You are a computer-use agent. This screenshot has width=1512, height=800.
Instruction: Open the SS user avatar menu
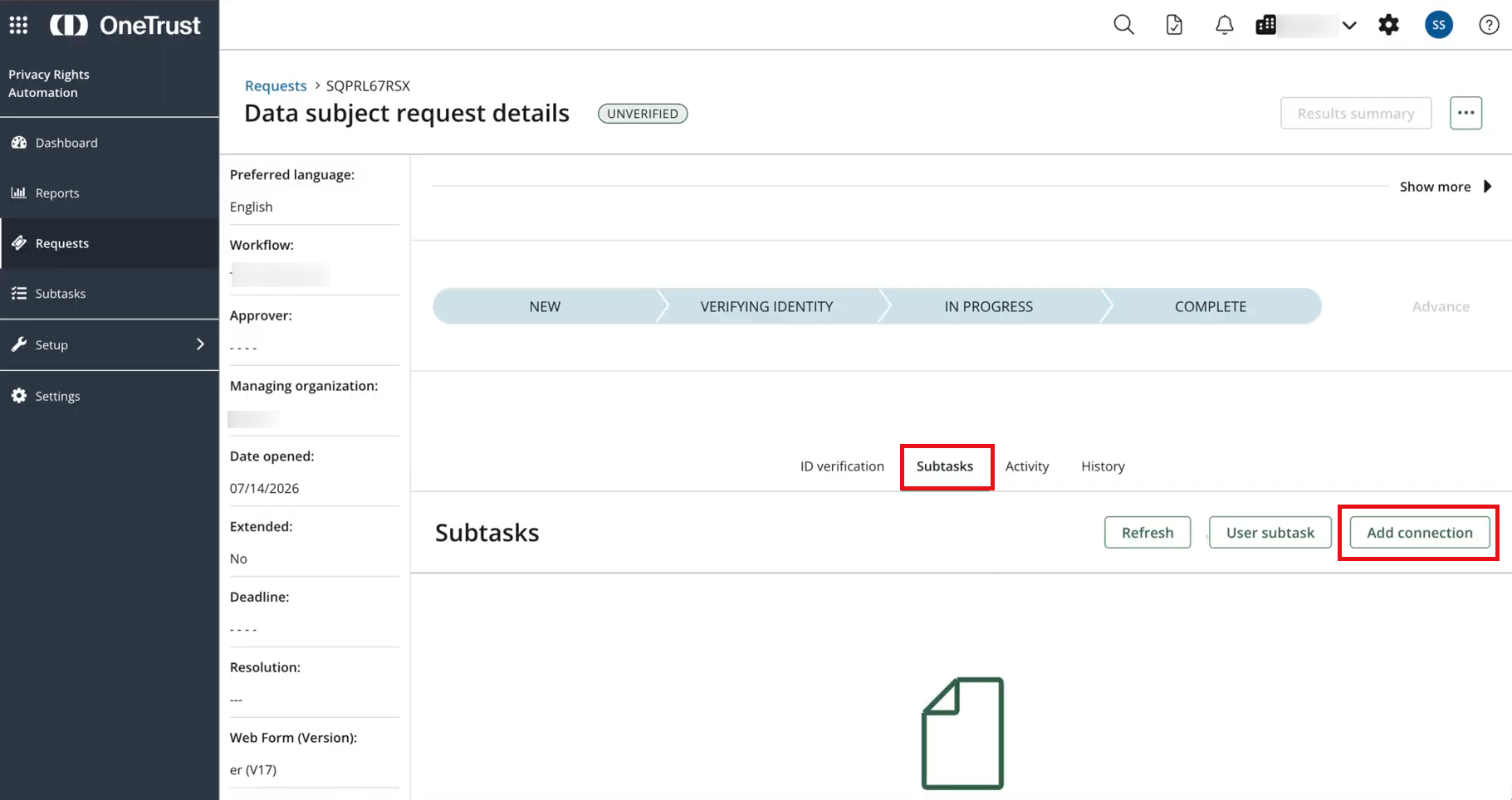(1439, 25)
